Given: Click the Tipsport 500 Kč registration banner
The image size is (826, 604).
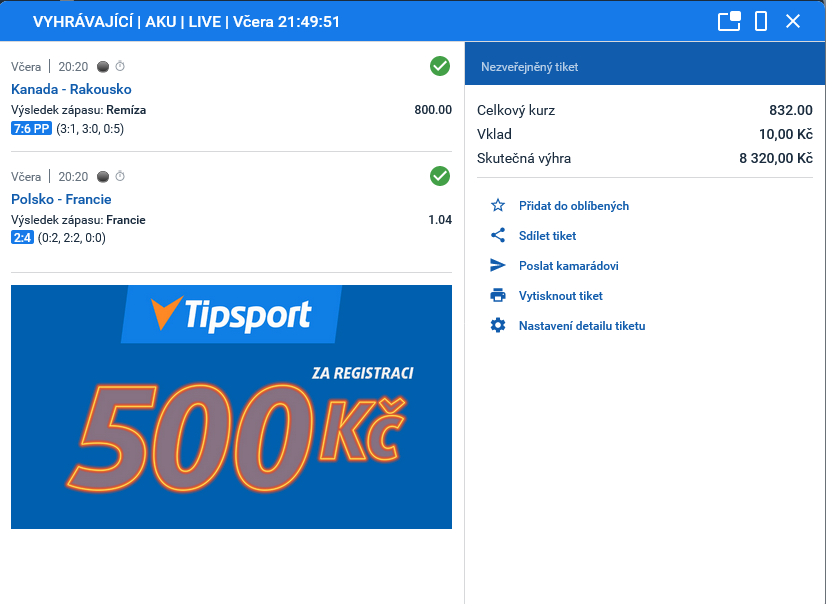Looking at the screenshot, I should coord(231,407).
